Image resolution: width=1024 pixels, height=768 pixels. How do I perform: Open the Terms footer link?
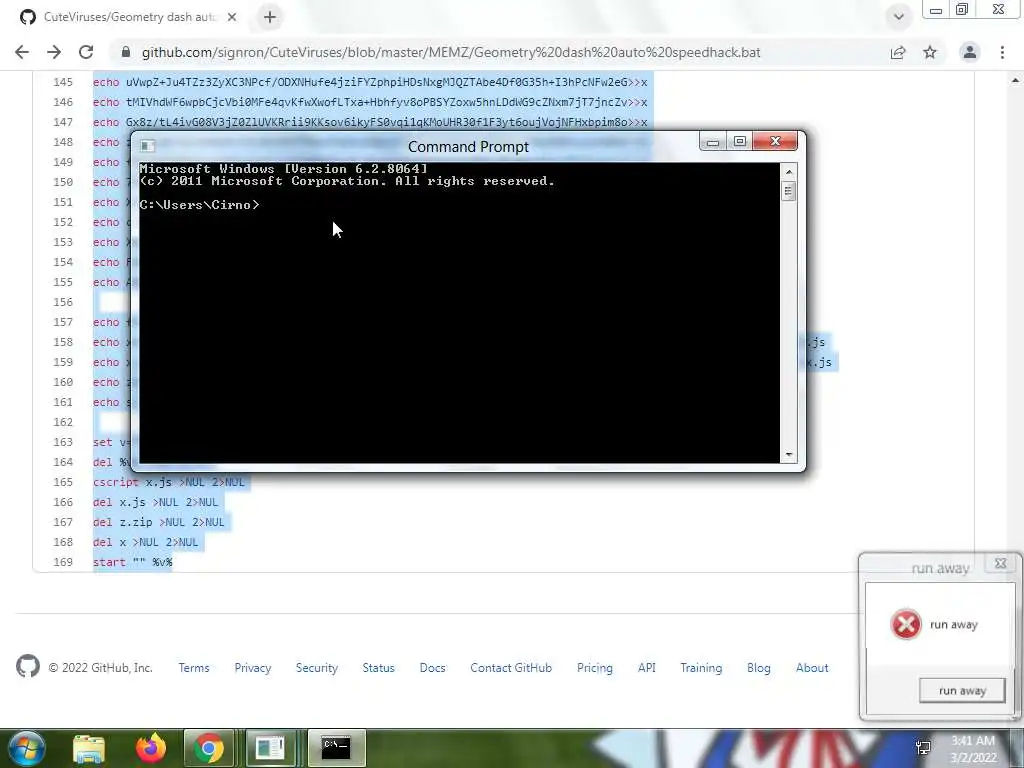(194, 667)
